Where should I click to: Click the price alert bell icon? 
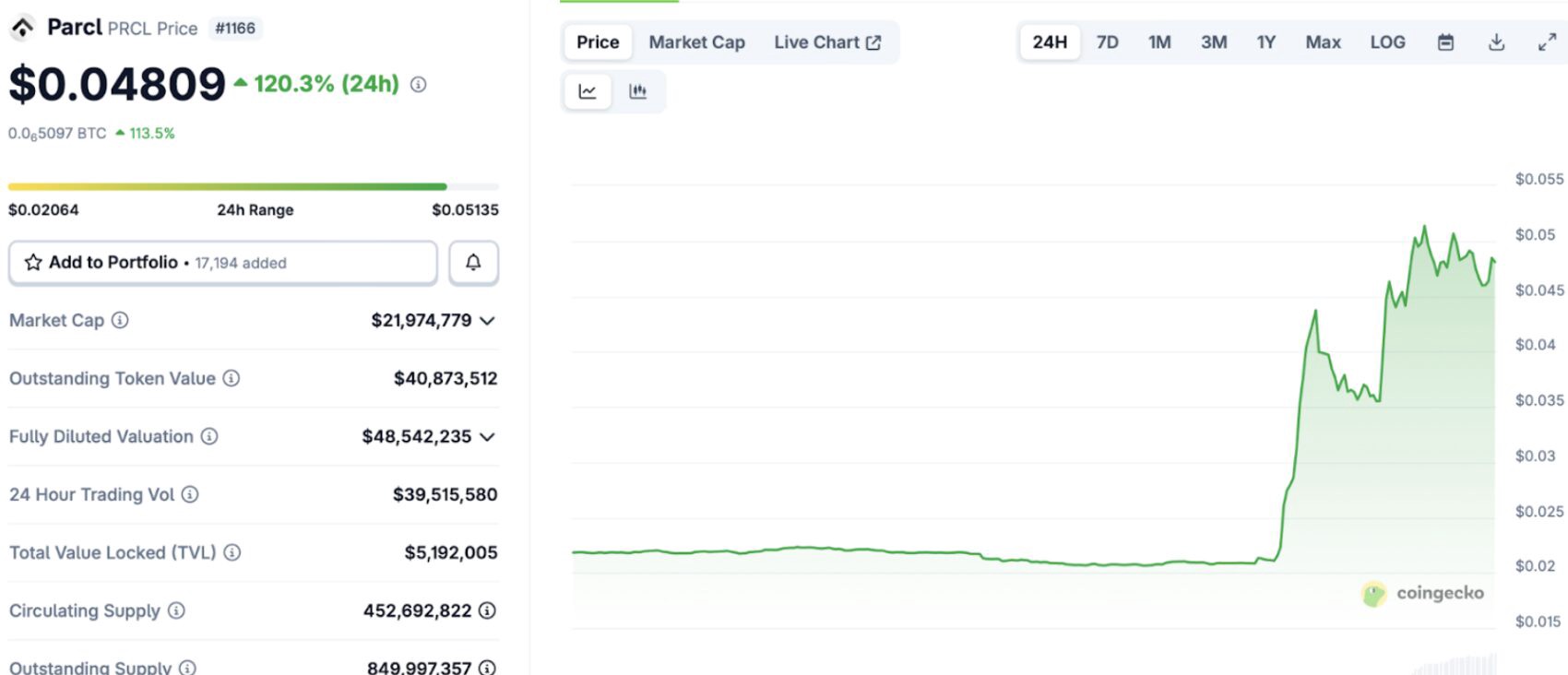(473, 263)
